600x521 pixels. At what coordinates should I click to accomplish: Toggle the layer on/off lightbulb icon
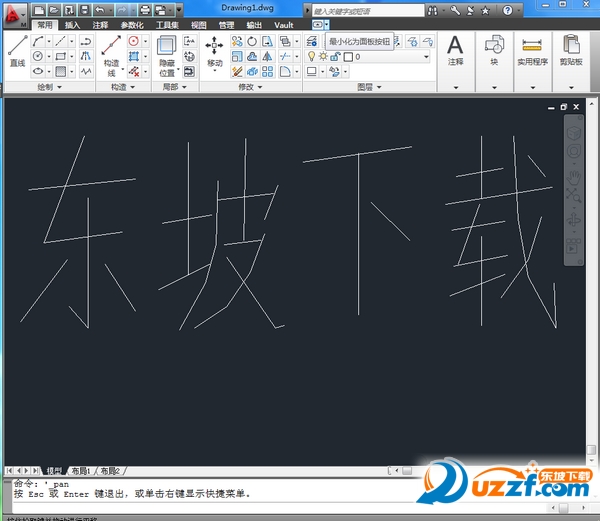click(311, 57)
